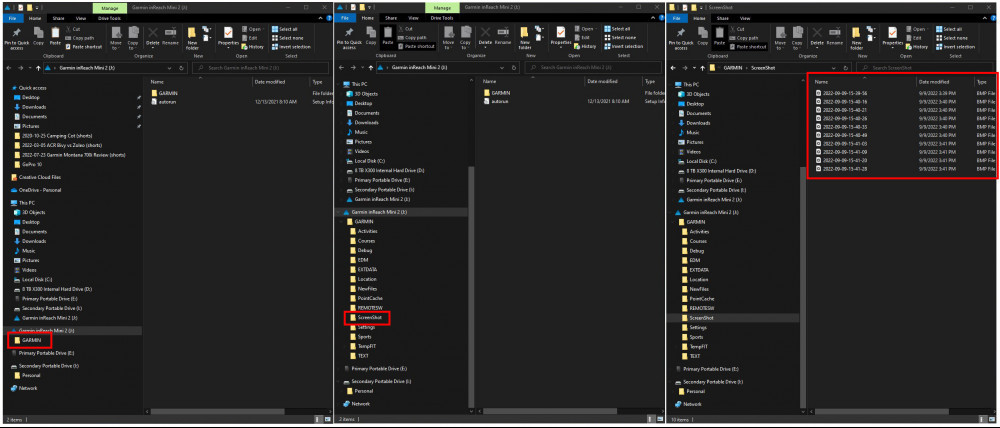Click Pin to Quick access in left window
This screenshot has width=1000, height=428.
[x=17, y=38]
